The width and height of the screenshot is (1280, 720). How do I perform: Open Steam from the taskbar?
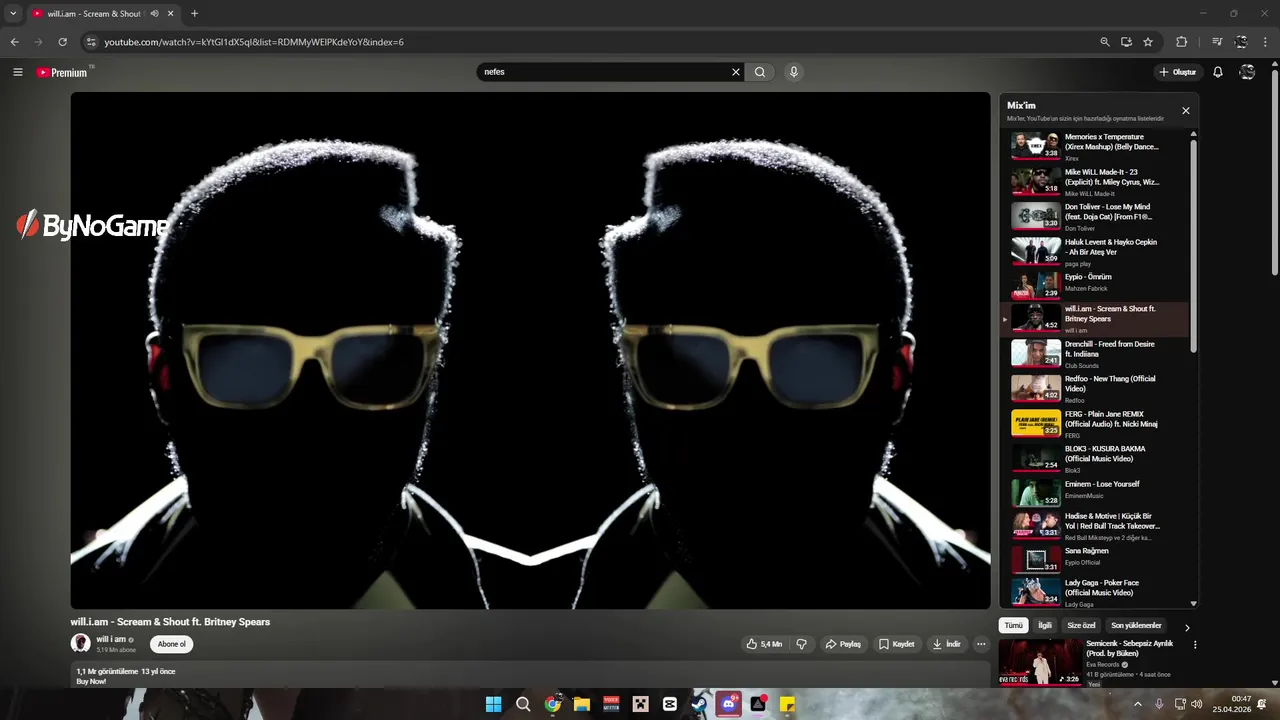pyautogui.click(x=699, y=704)
